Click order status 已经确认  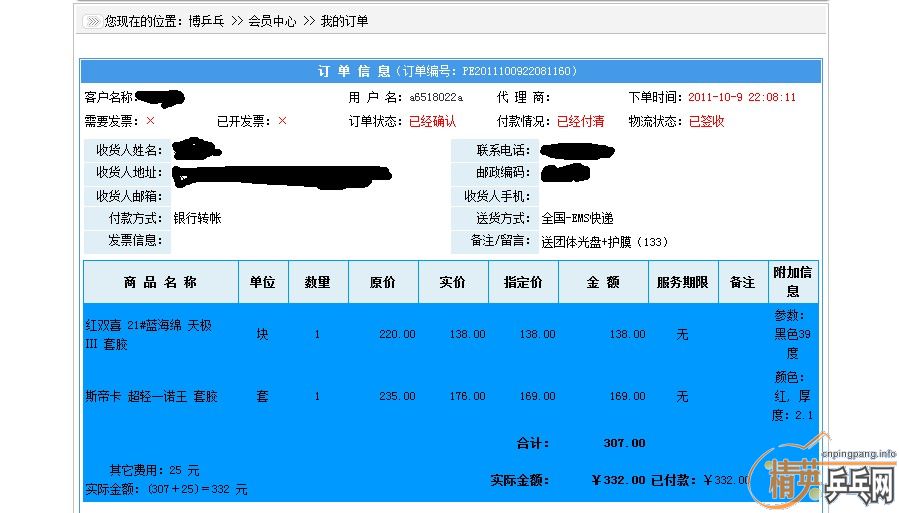[x=432, y=122]
